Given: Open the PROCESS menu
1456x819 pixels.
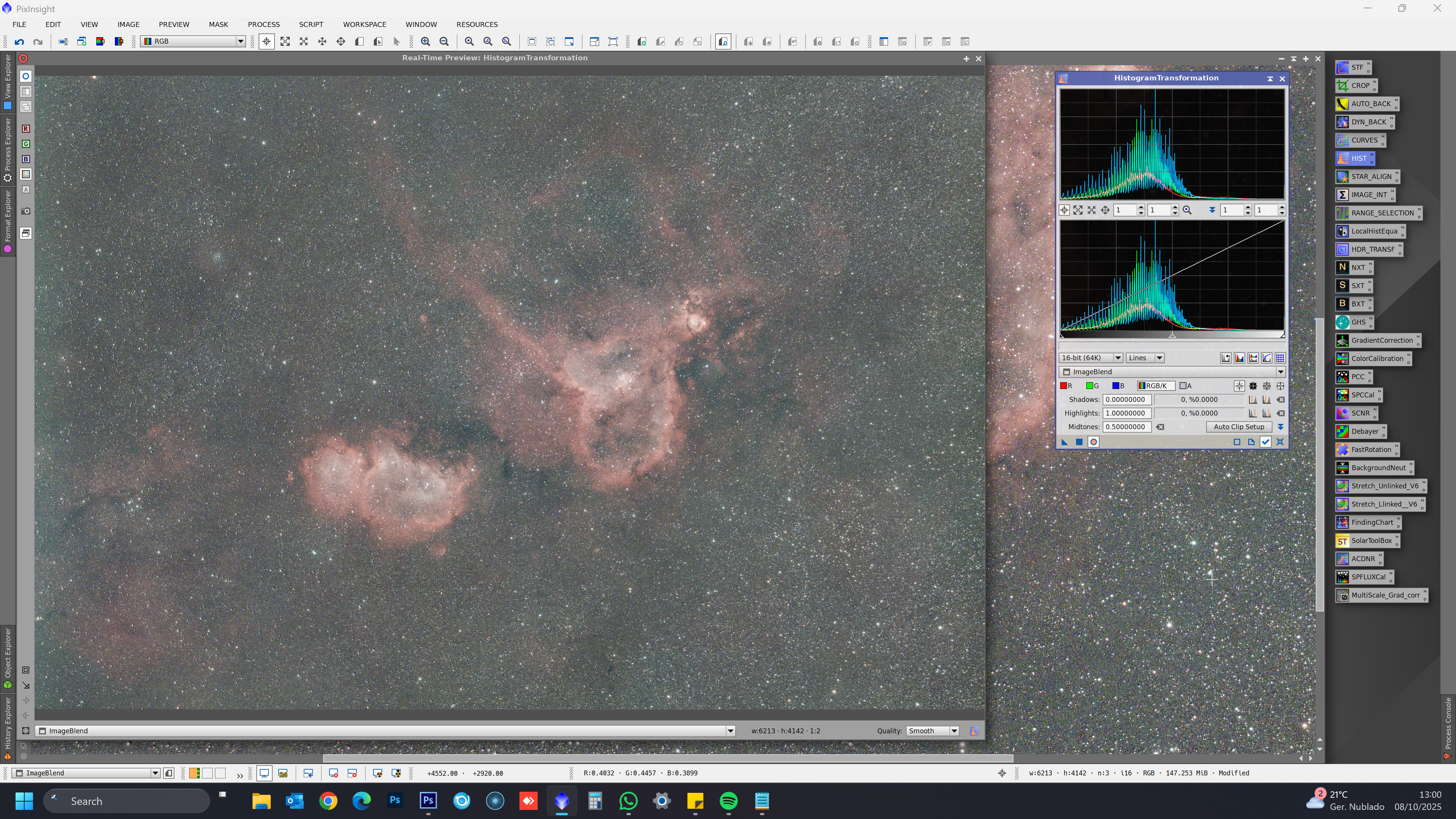Looking at the screenshot, I should 264,24.
